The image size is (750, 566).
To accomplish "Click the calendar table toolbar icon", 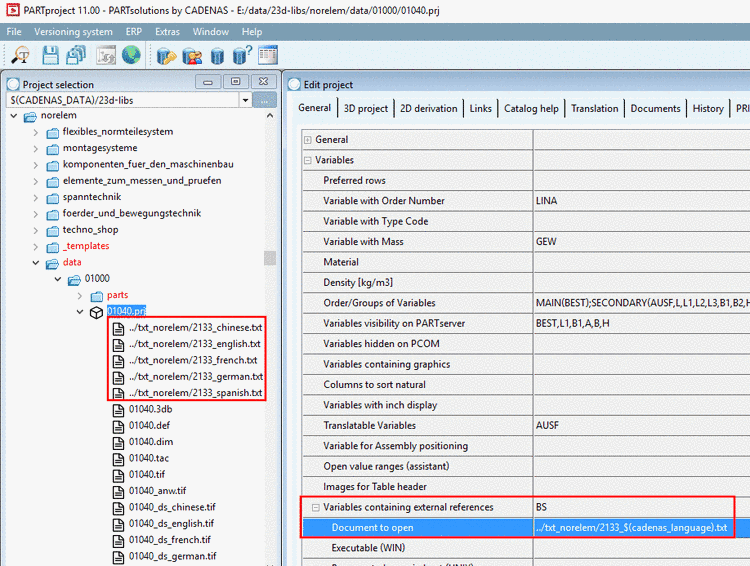I will point(268,55).
